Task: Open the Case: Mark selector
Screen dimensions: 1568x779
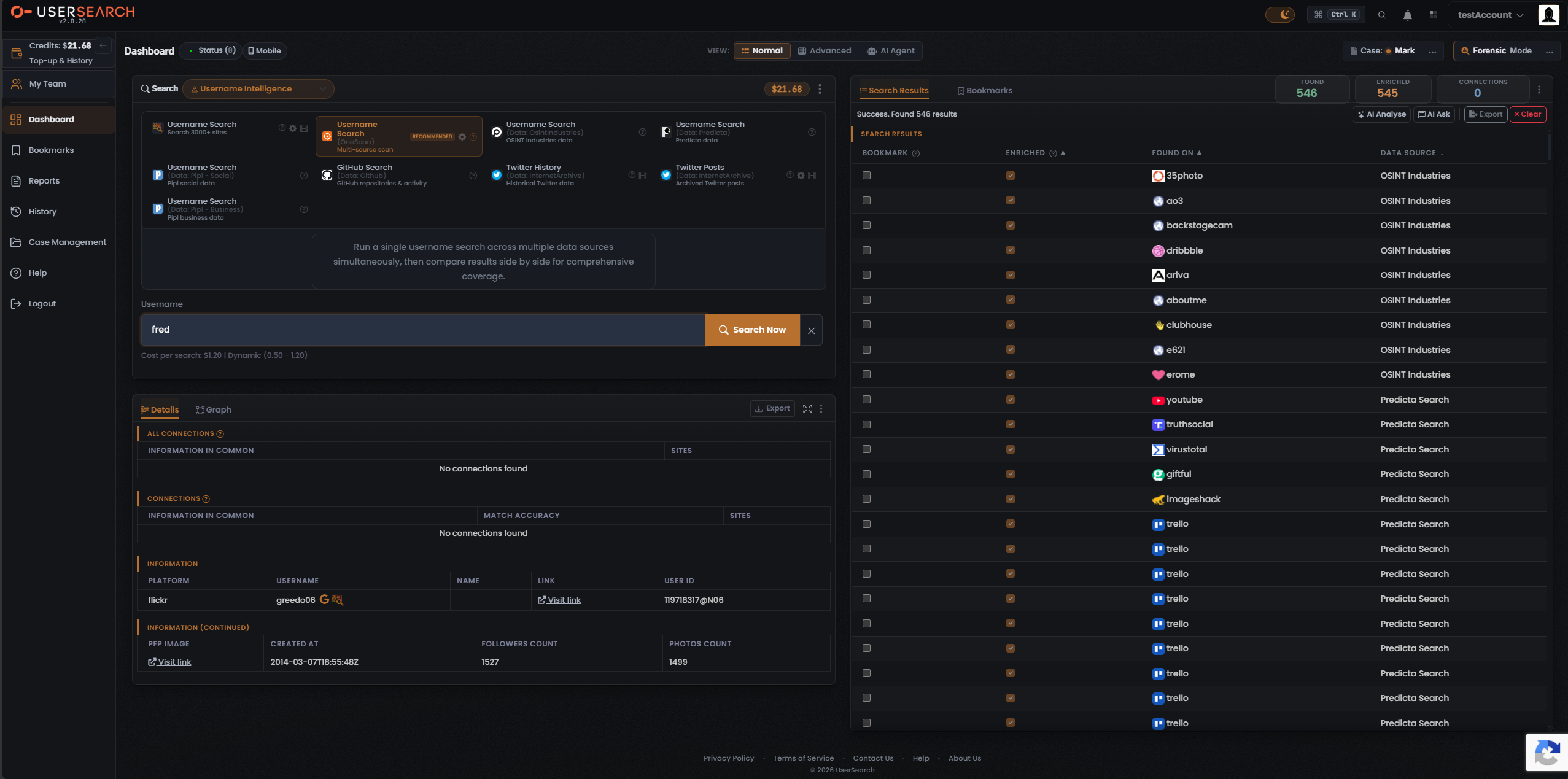Action: point(1381,51)
